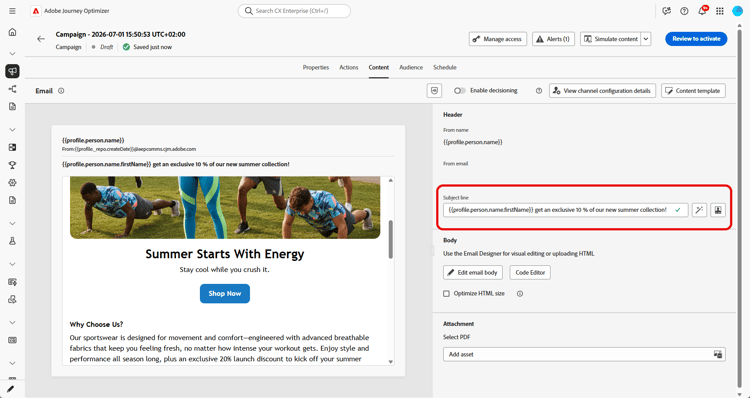Switch to the Audience tab
750x398 pixels.
[x=411, y=67]
